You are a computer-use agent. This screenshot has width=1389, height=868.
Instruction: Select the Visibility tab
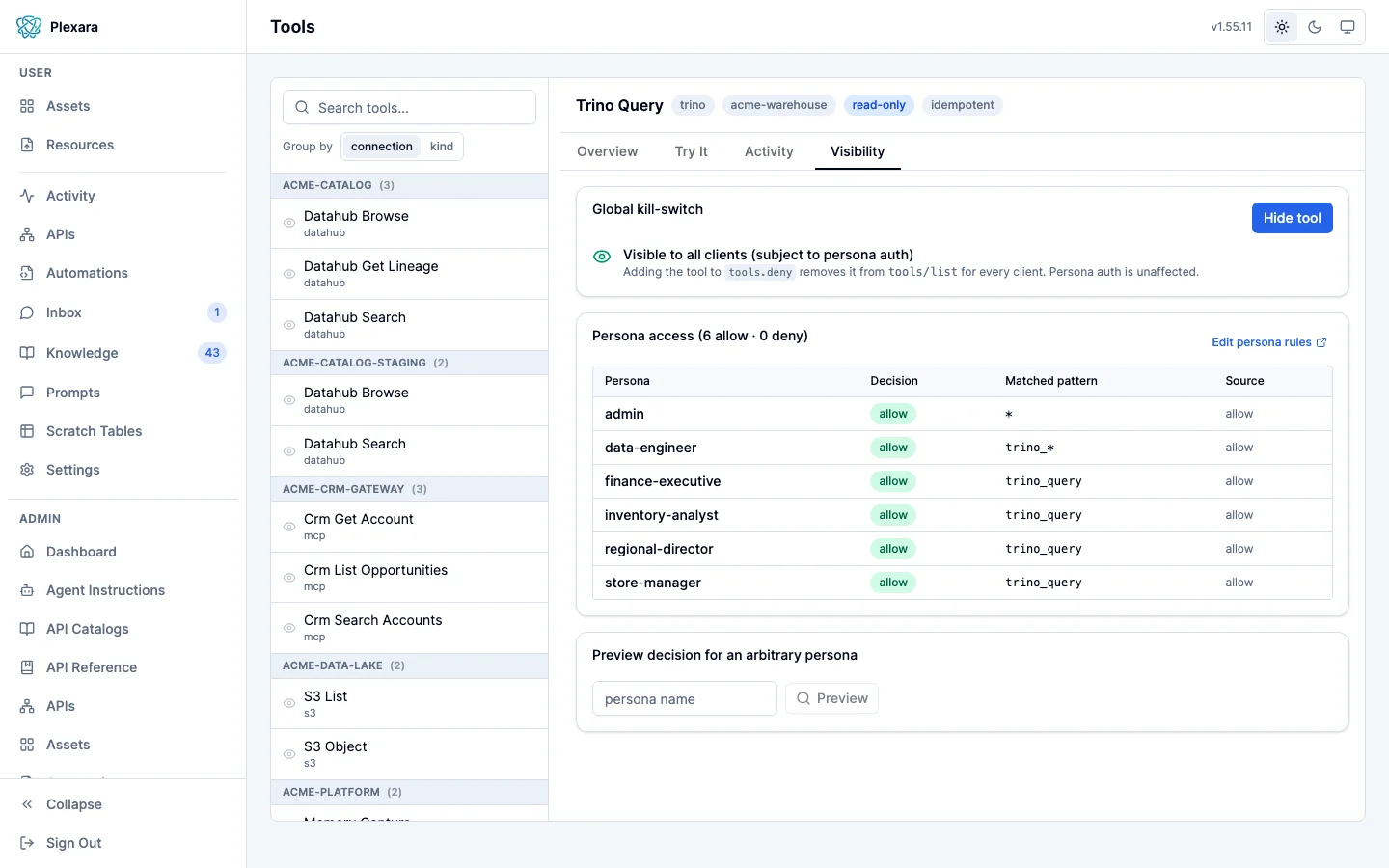point(858,151)
